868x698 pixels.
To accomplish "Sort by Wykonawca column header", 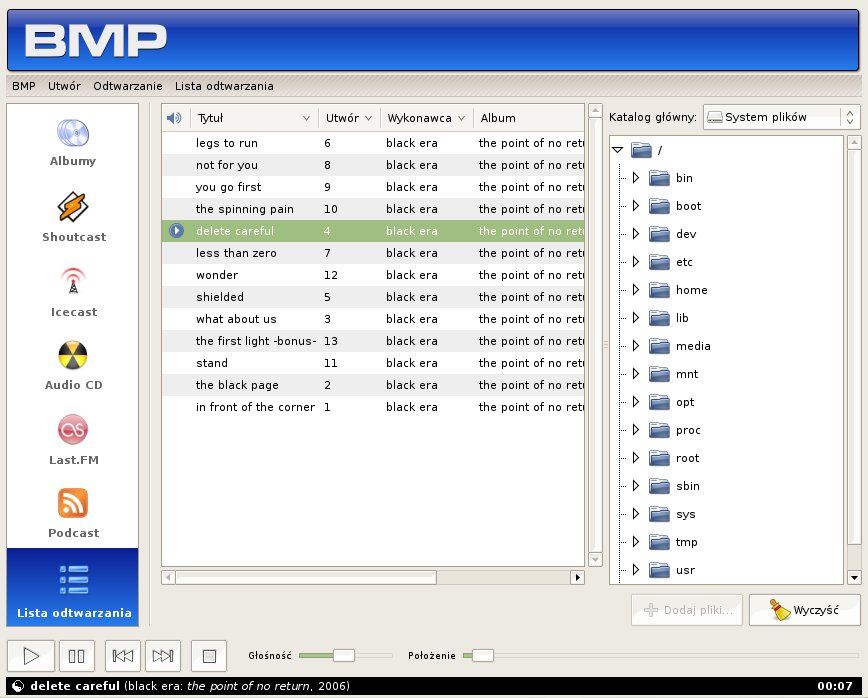I will point(426,118).
